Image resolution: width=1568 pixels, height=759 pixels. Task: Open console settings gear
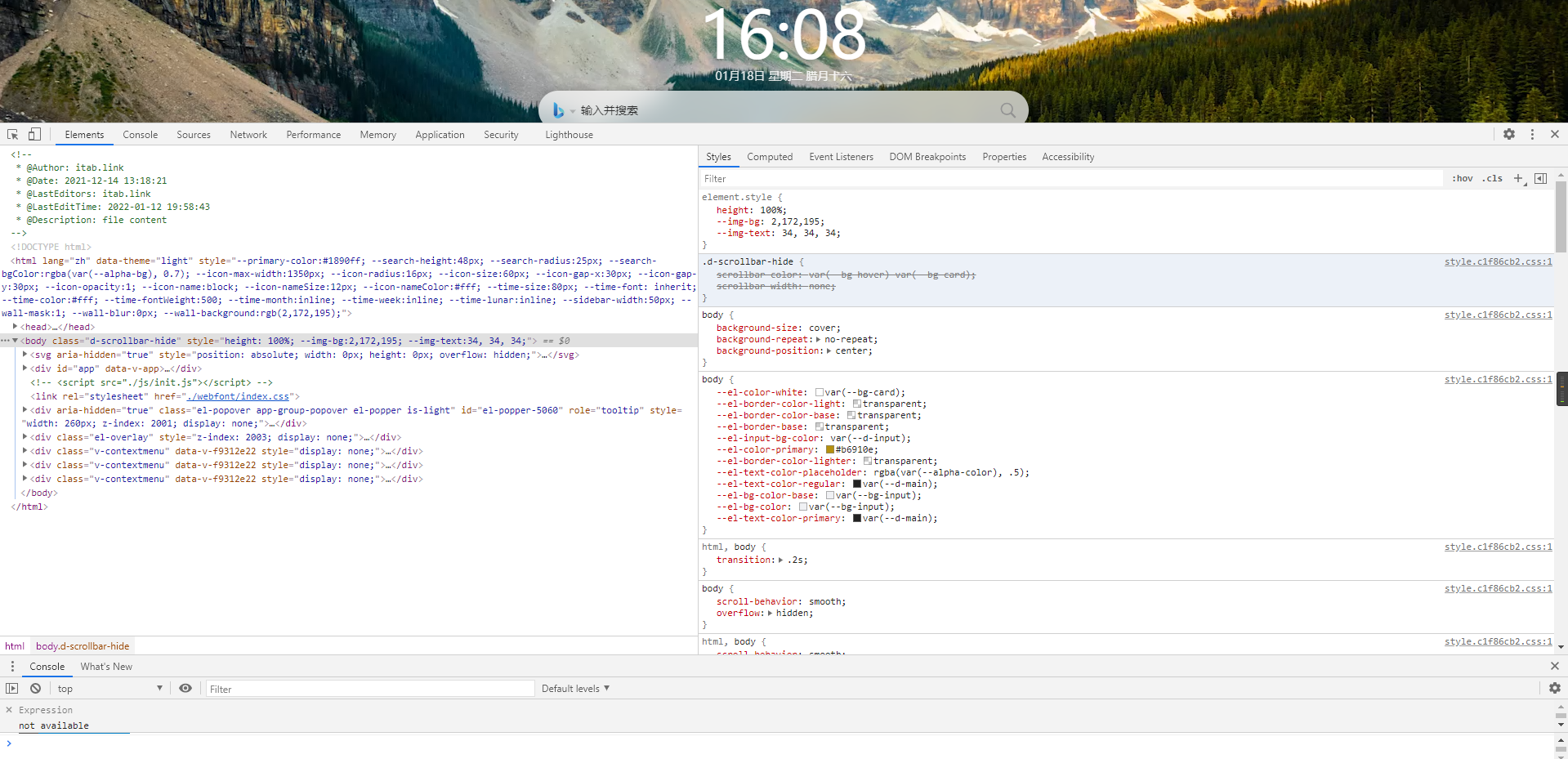point(1555,689)
